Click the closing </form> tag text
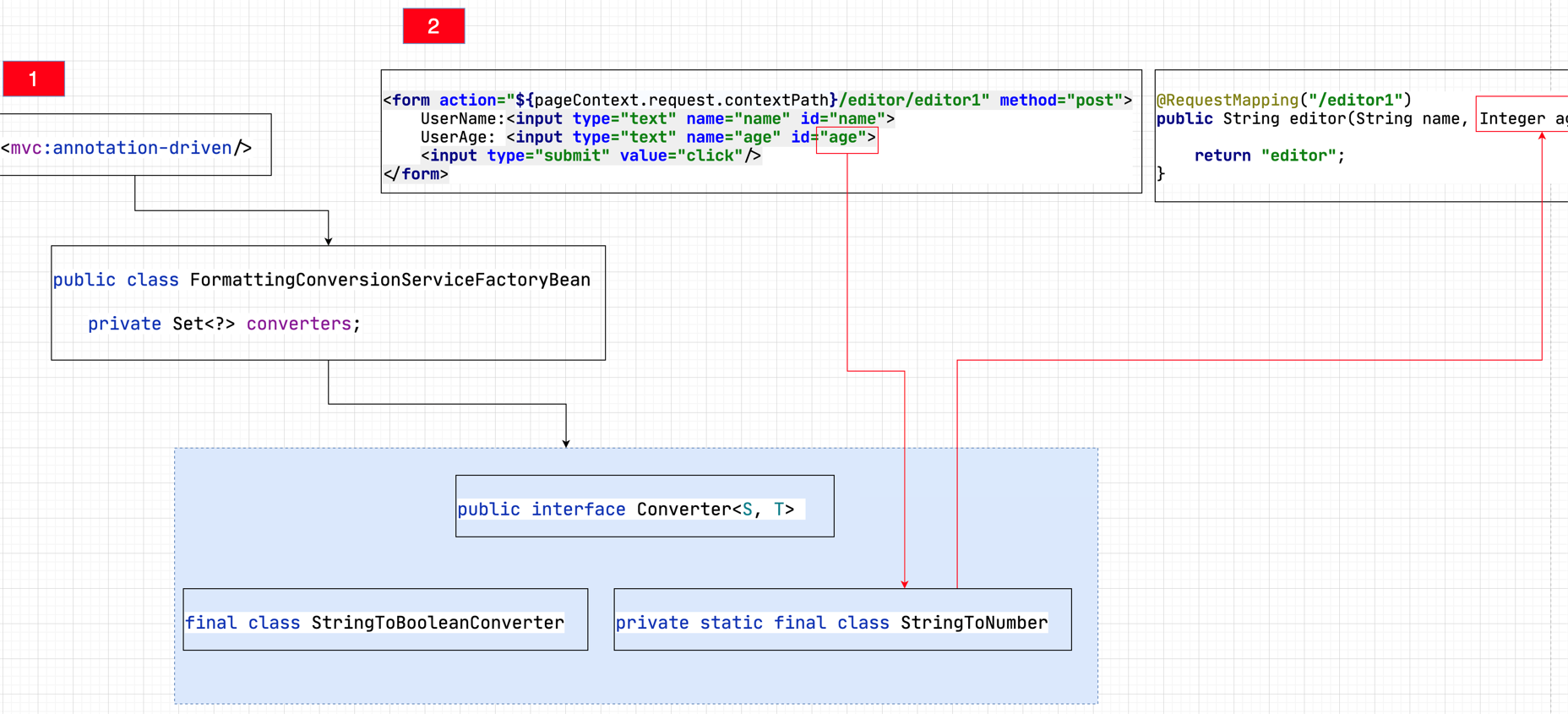The width and height of the screenshot is (1568, 714). (416, 174)
